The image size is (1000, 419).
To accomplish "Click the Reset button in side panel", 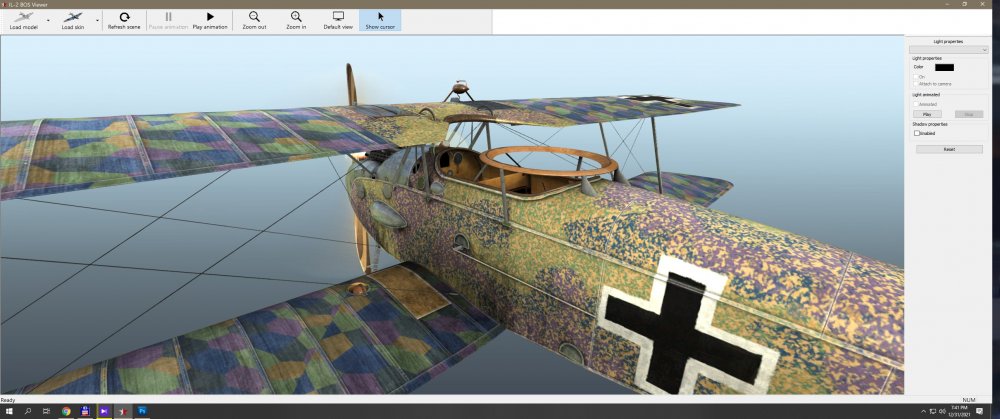I will point(948,149).
